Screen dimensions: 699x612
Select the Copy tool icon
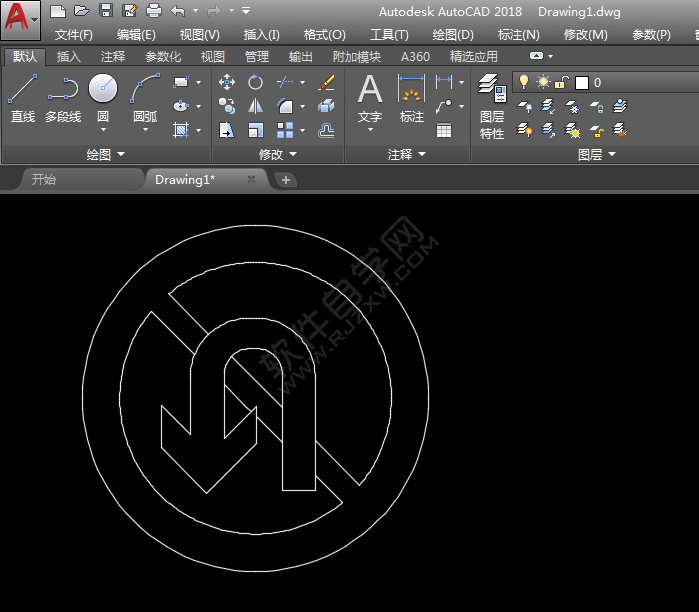point(227,106)
